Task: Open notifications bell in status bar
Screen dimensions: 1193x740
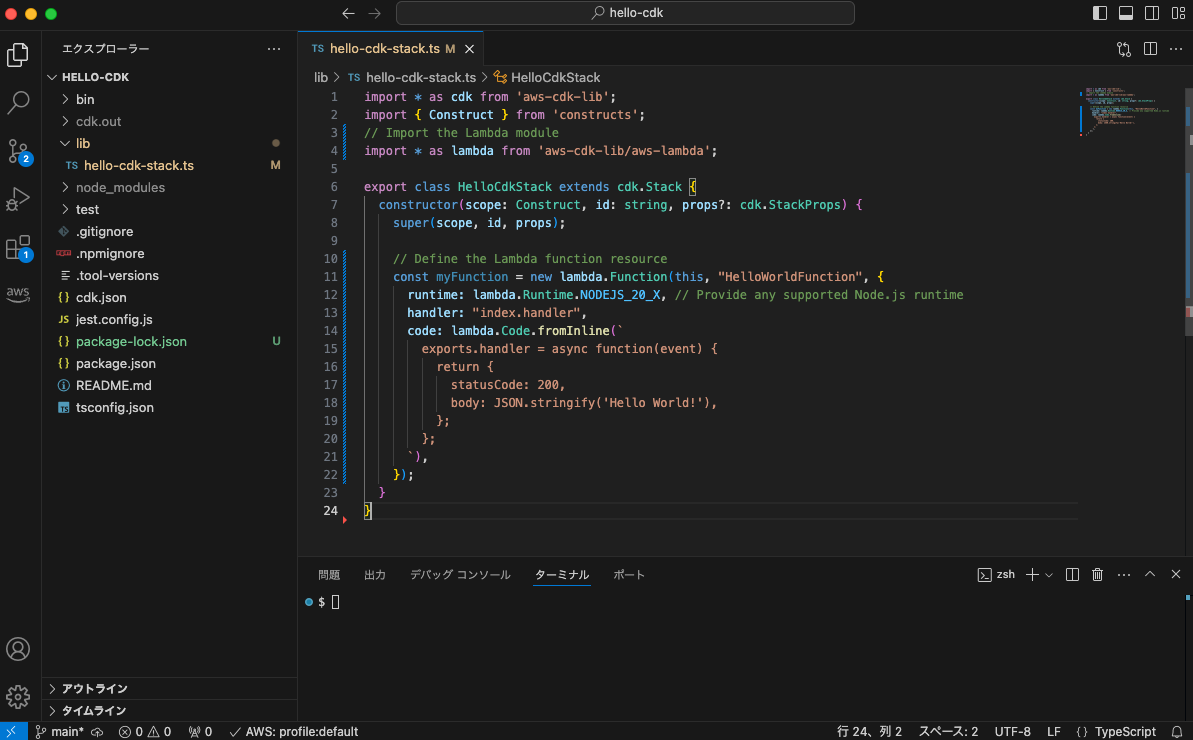Action: pos(1176,732)
